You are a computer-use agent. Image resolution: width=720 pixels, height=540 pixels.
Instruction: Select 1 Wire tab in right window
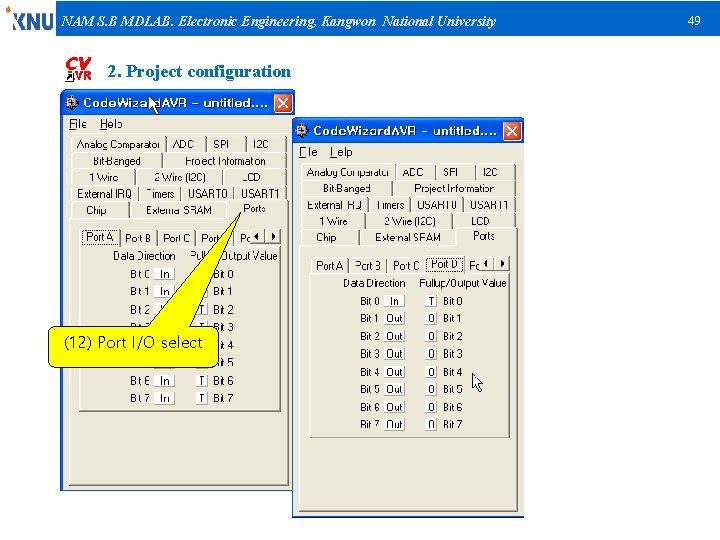click(333, 221)
